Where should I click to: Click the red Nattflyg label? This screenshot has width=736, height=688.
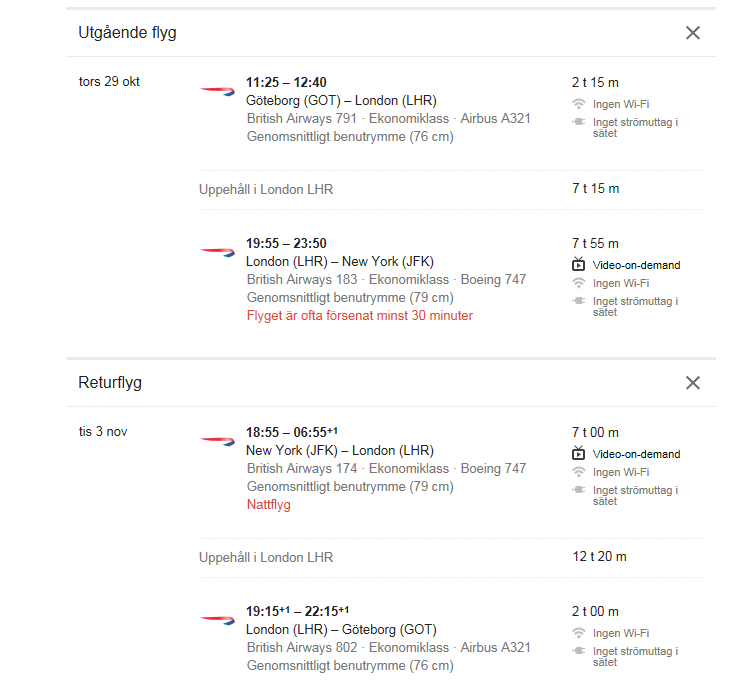pos(268,505)
